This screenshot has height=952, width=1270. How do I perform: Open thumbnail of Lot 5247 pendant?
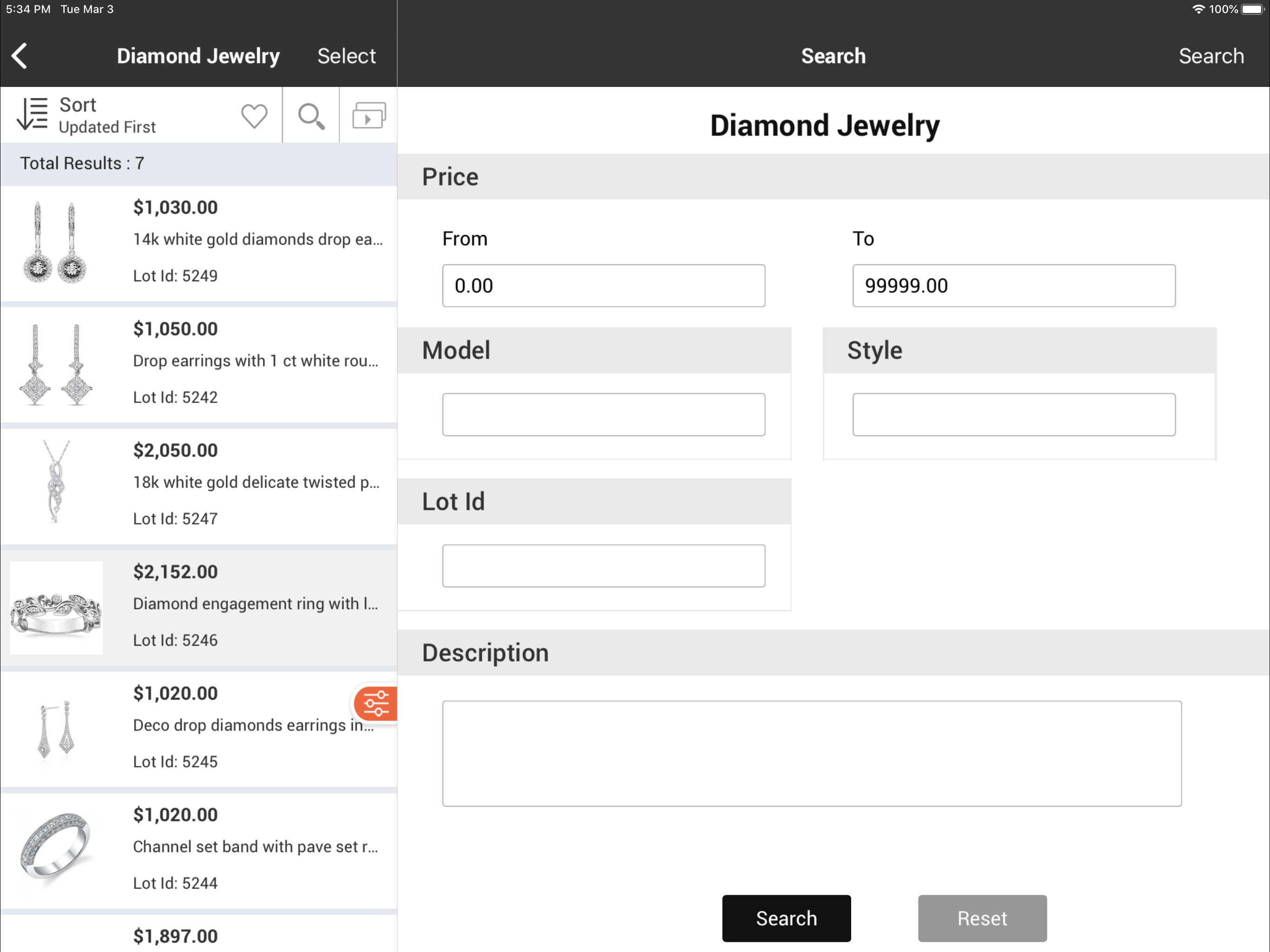(x=55, y=481)
